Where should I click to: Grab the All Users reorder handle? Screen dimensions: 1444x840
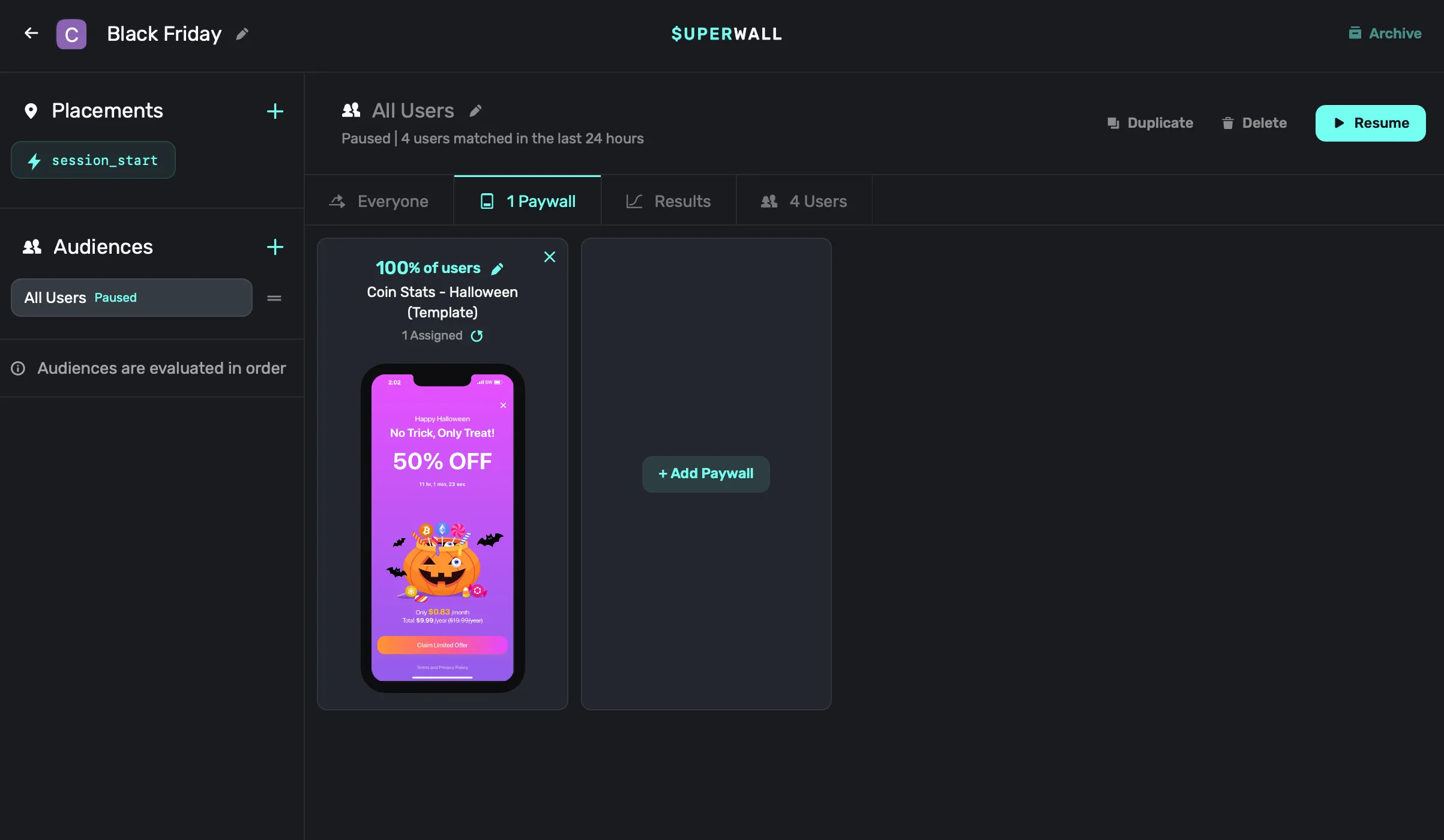[274, 298]
